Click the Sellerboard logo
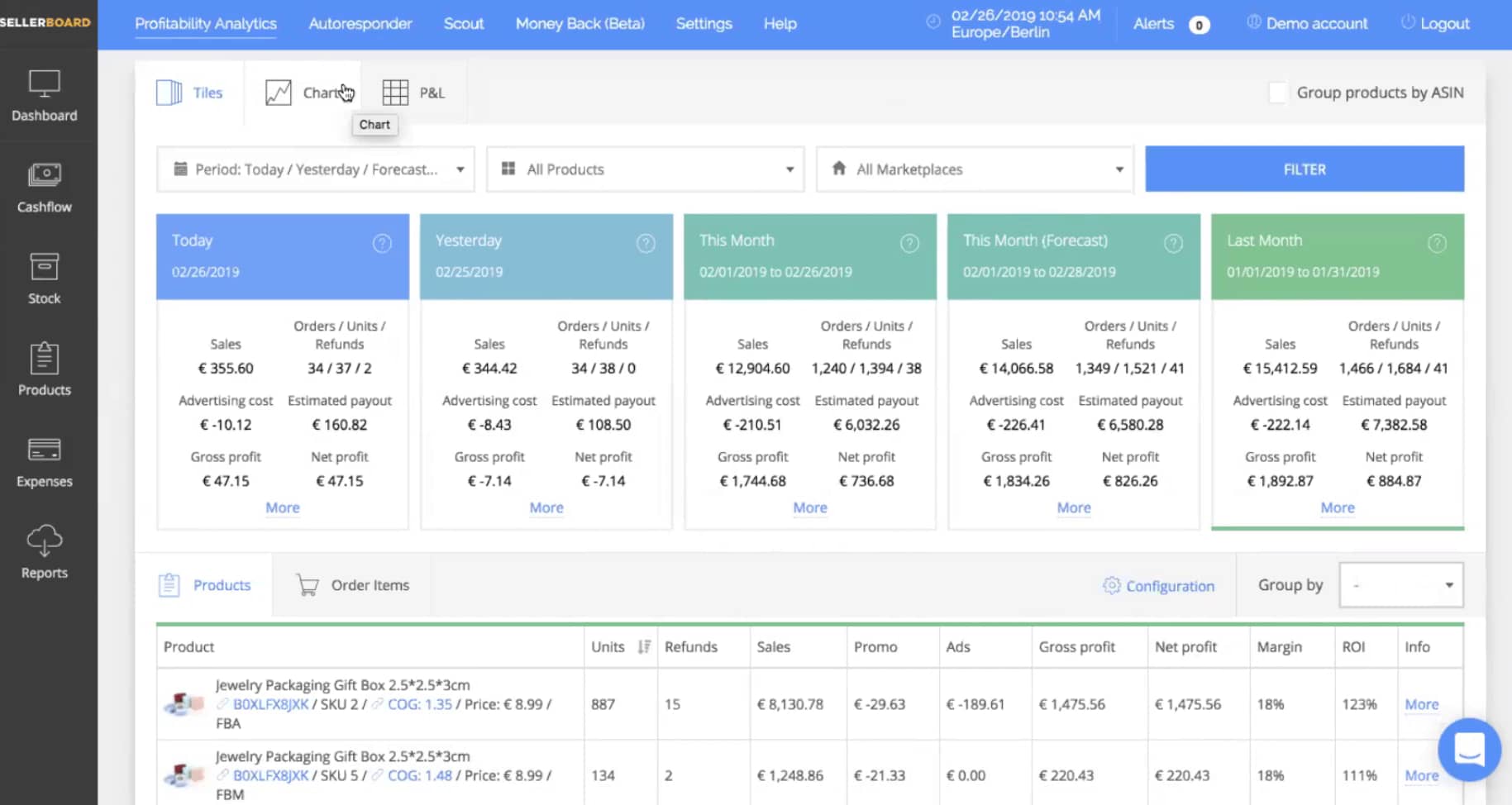Image resolution: width=1512 pixels, height=805 pixels. tap(45, 22)
